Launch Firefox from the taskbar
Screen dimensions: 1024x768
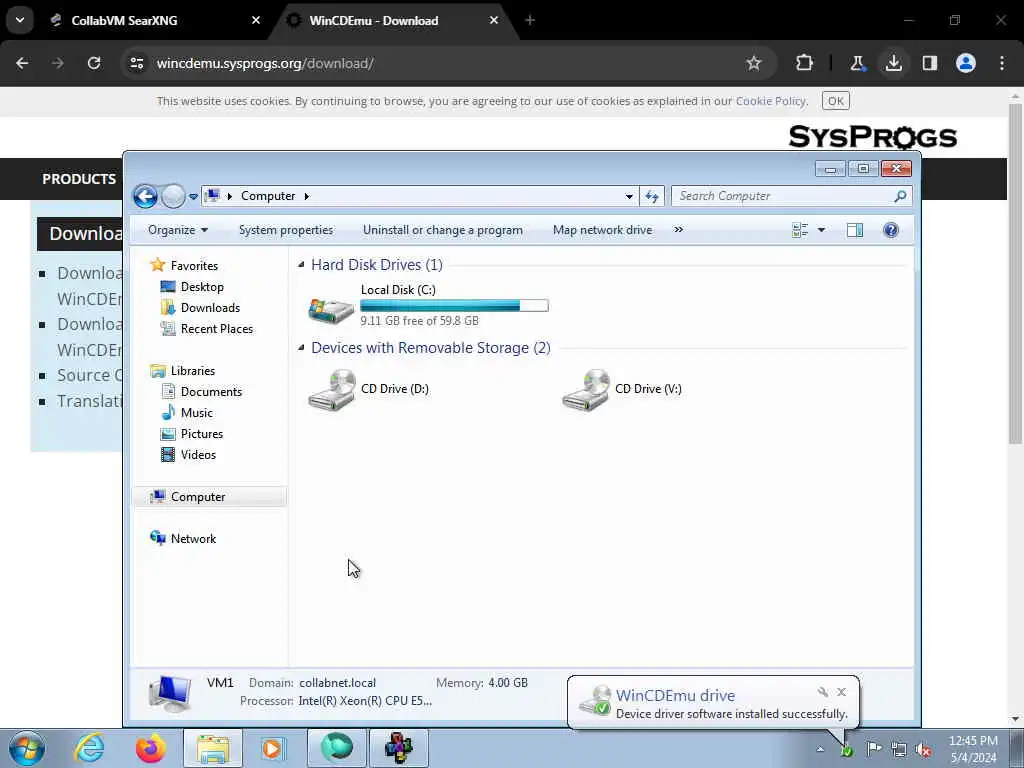pos(151,748)
